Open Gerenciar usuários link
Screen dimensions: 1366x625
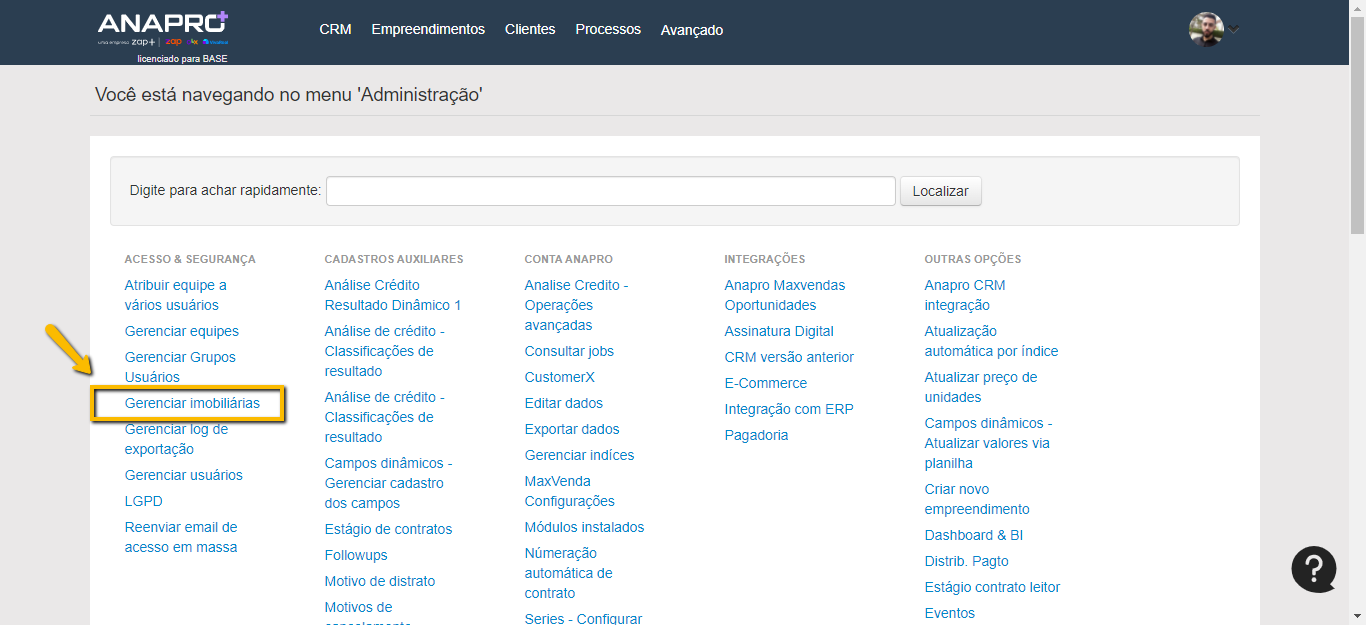tap(183, 475)
